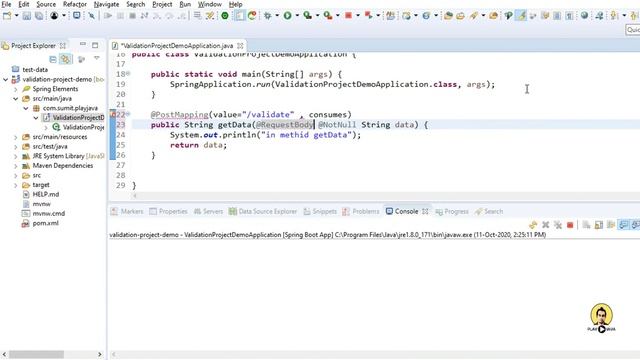640x360 pixels.
Task: Expand the Maven Dependencies node
Action: [x=16, y=166]
